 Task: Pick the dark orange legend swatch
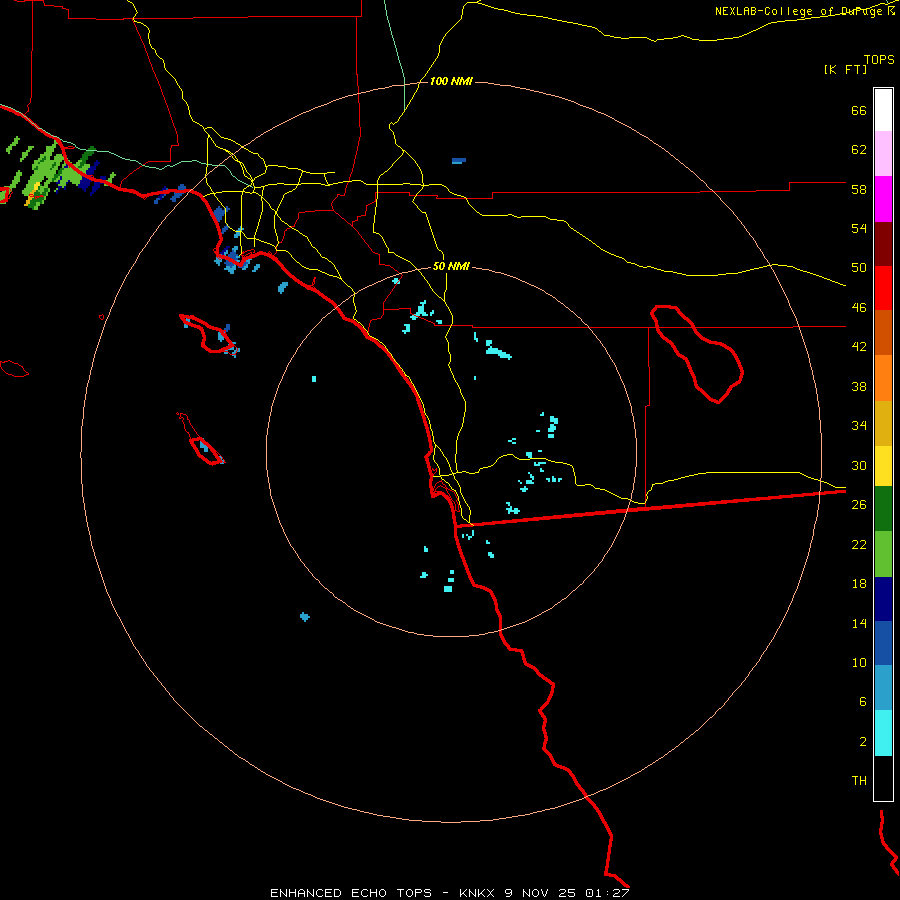coord(883,332)
